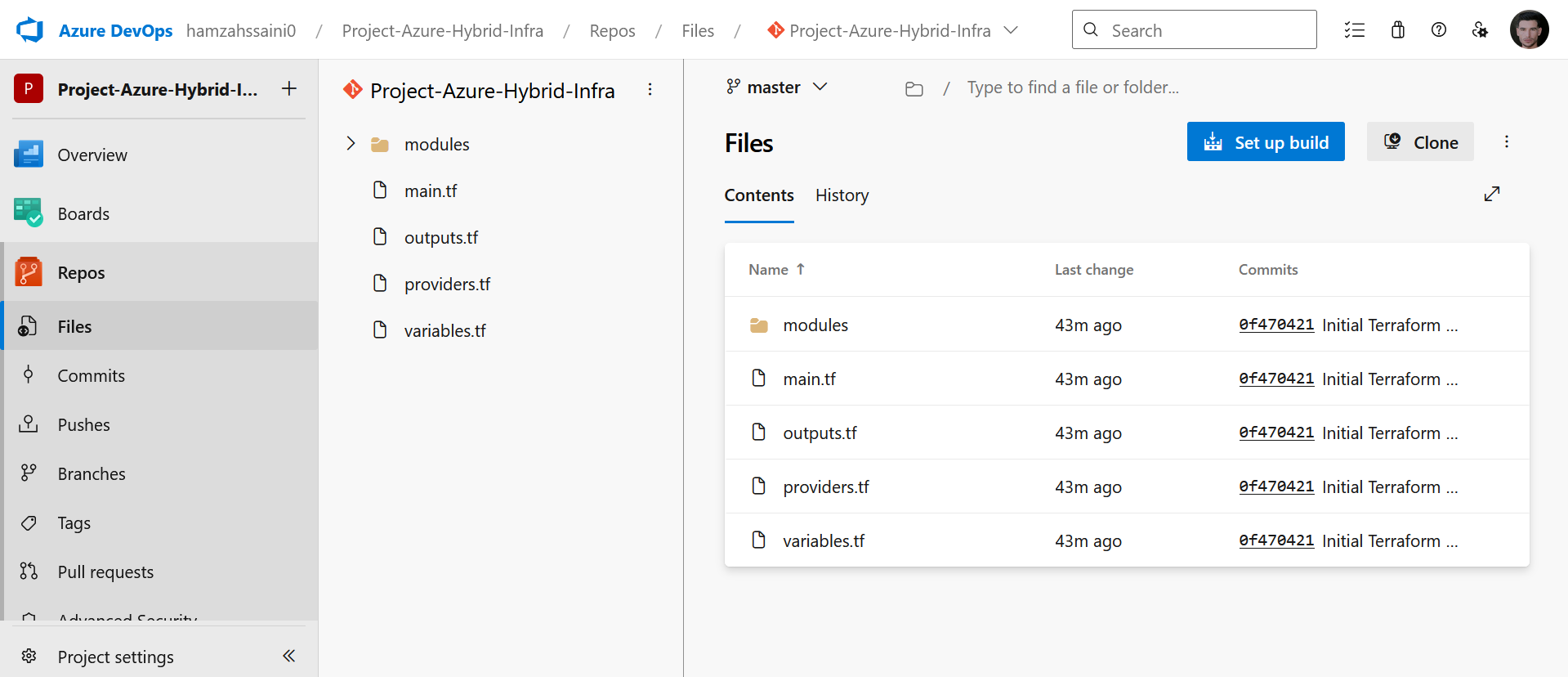The width and height of the screenshot is (1568, 677).
Task: Click the Boards sidebar icon
Action: click(x=29, y=213)
